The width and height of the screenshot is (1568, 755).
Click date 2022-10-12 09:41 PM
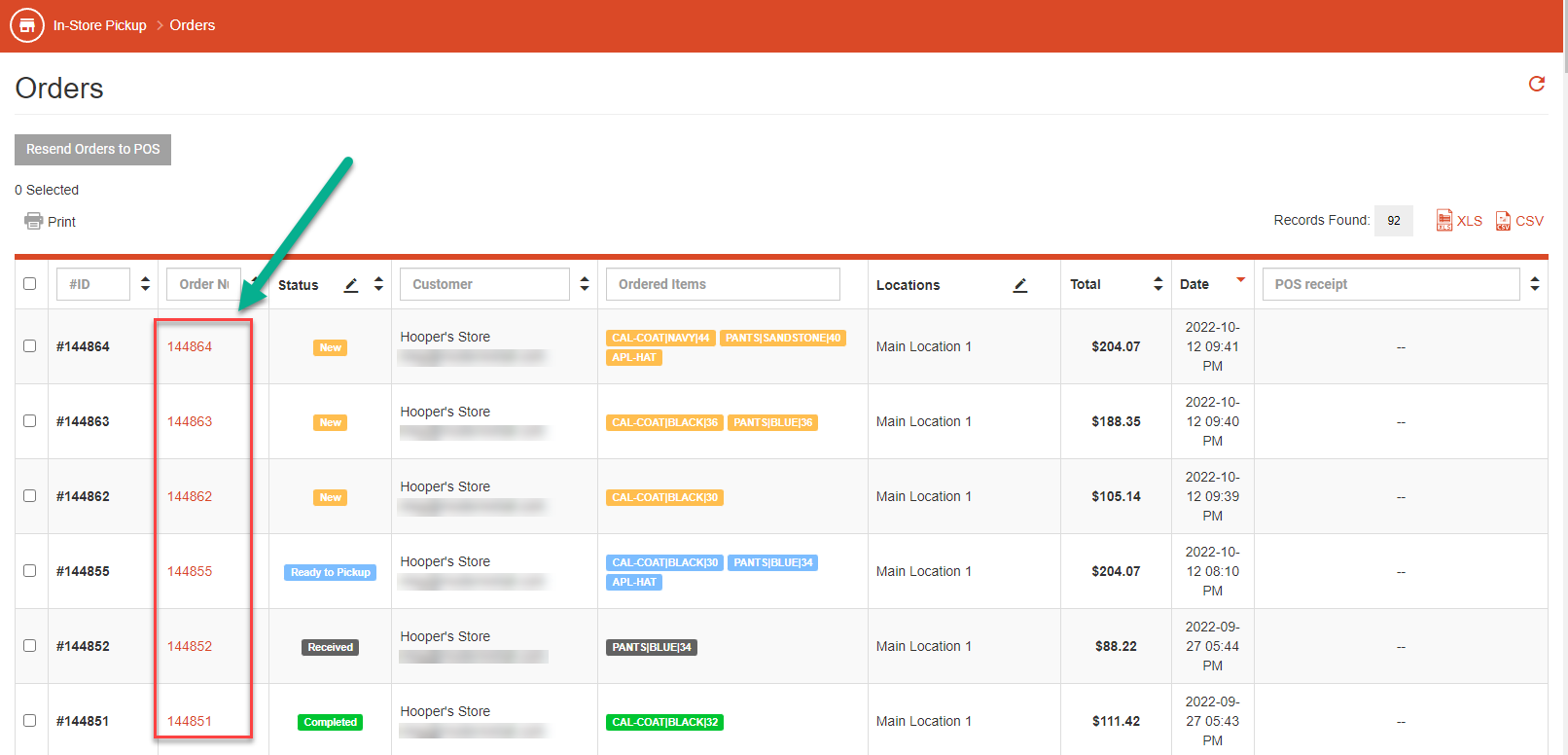point(1213,346)
